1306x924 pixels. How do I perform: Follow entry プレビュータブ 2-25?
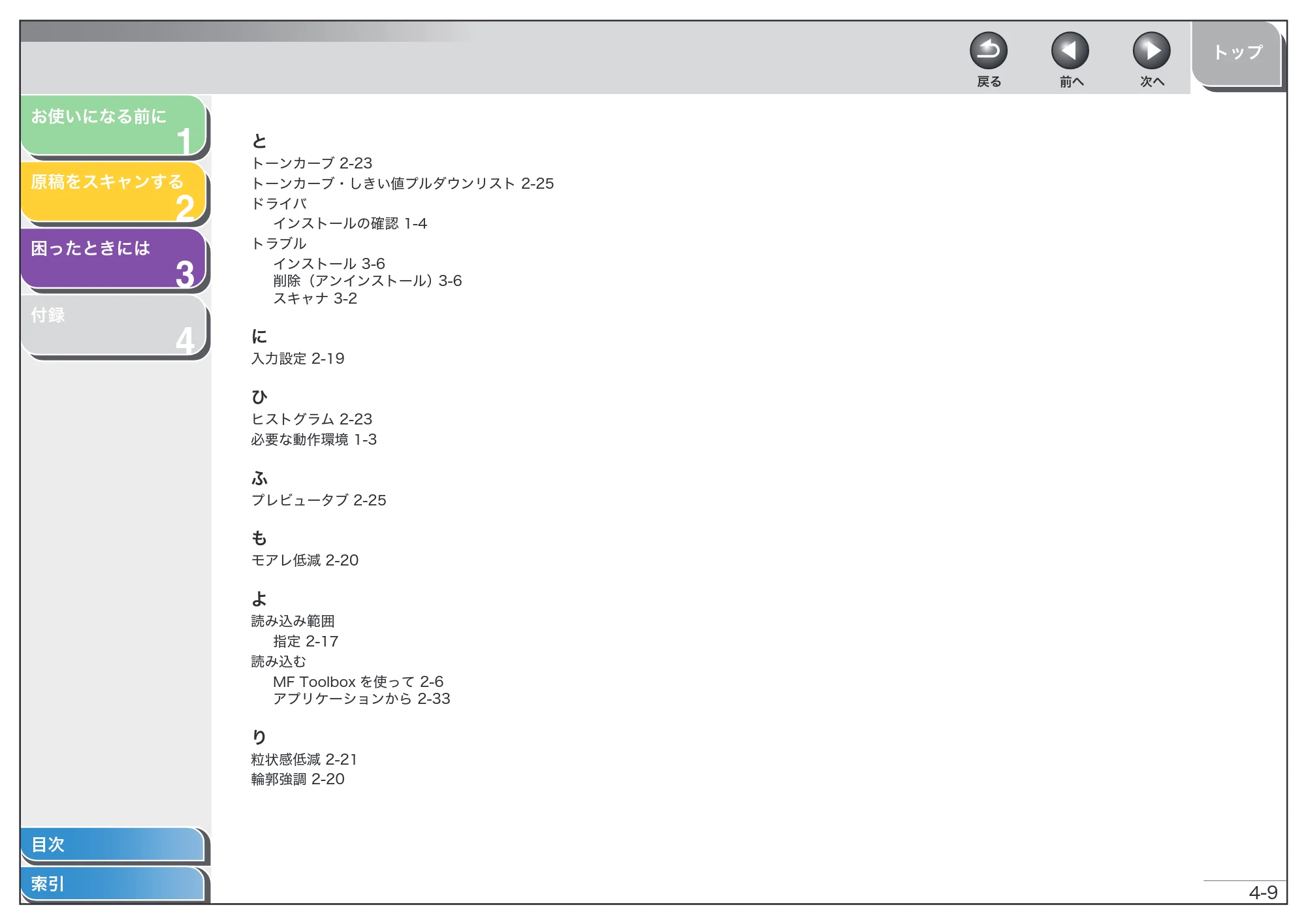click(319, 500)
